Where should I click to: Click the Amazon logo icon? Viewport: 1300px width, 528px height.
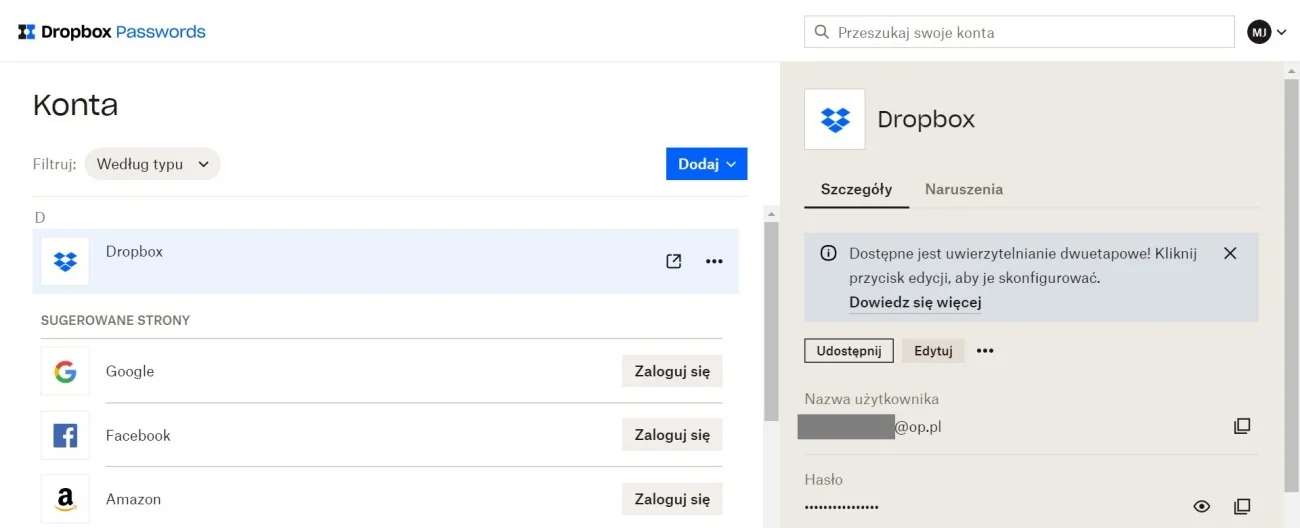click(65, 499)
